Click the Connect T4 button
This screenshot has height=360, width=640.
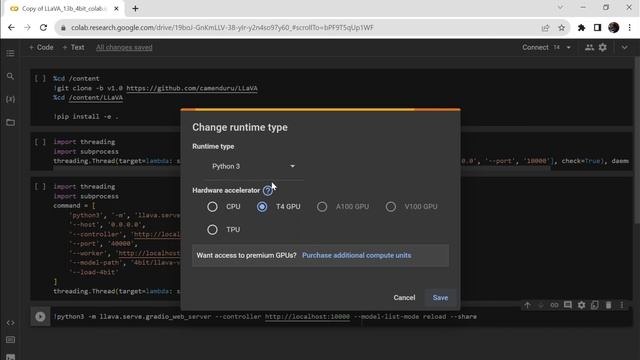click(x=541, y=47)
